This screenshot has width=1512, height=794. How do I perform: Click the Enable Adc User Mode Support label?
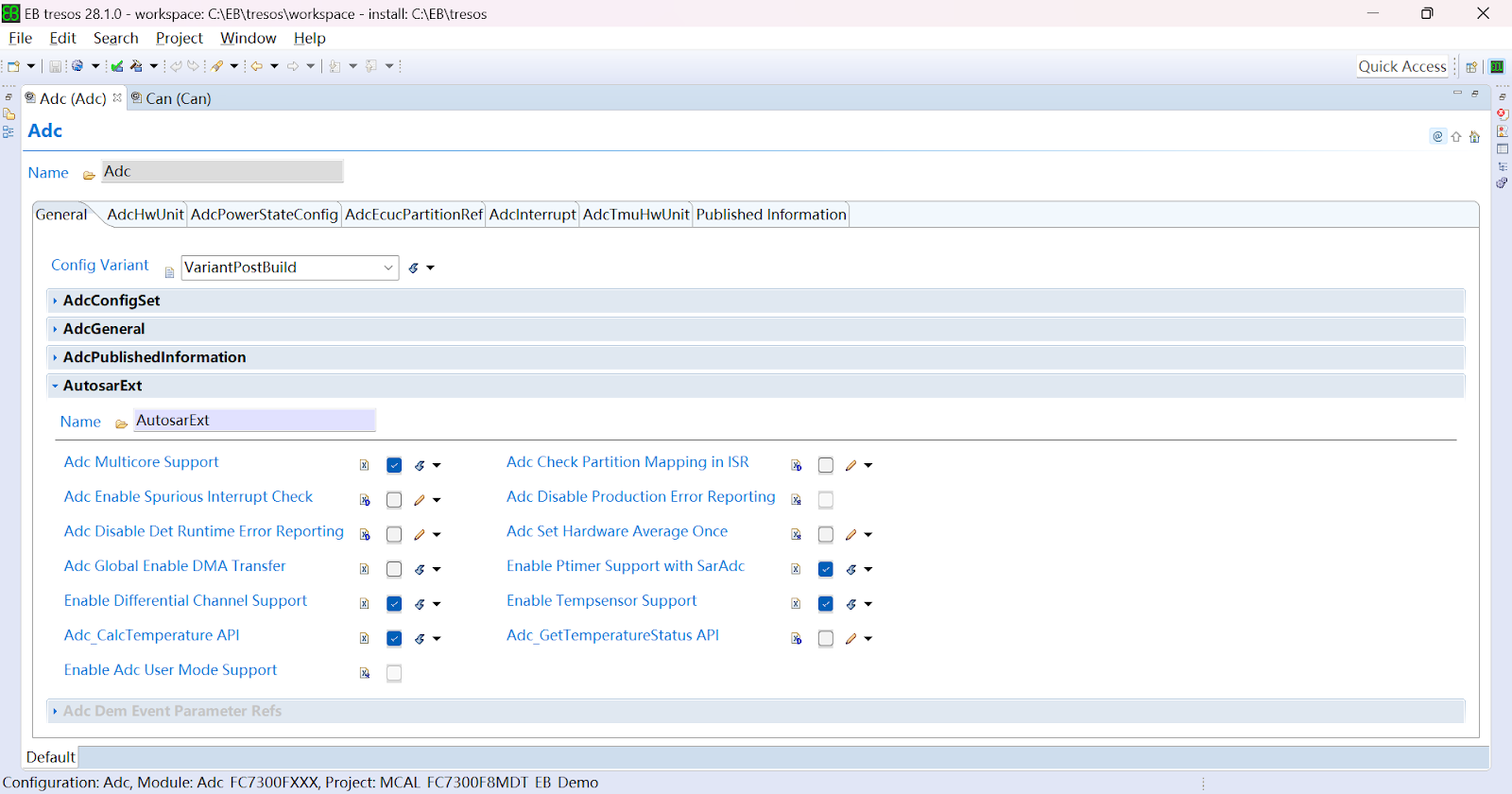click(171, 670)
